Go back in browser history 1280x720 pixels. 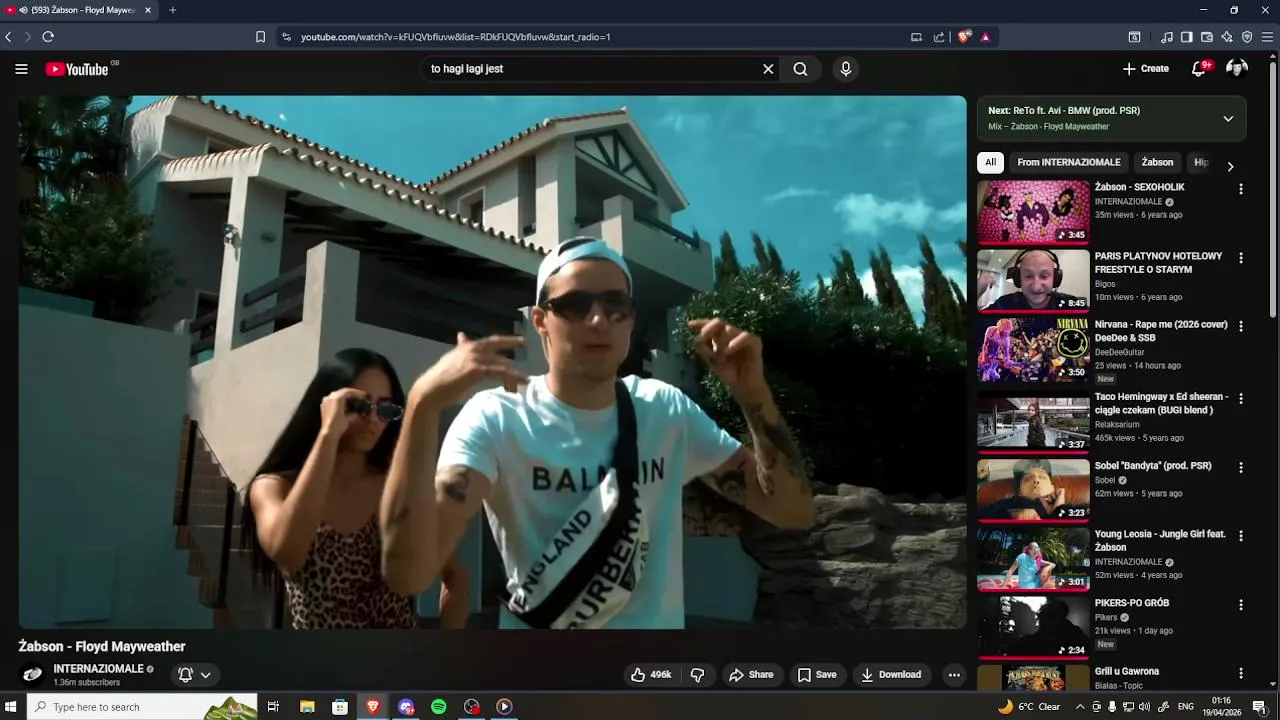click(8, 37)
